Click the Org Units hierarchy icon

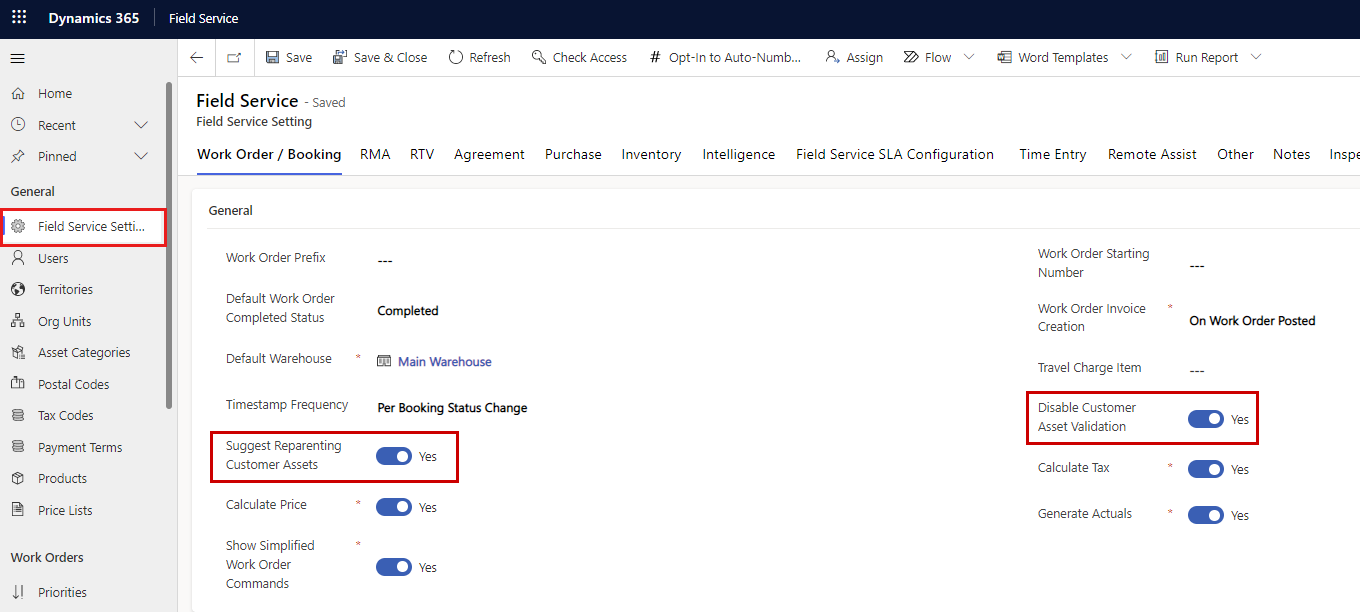[x=18, y=321]
